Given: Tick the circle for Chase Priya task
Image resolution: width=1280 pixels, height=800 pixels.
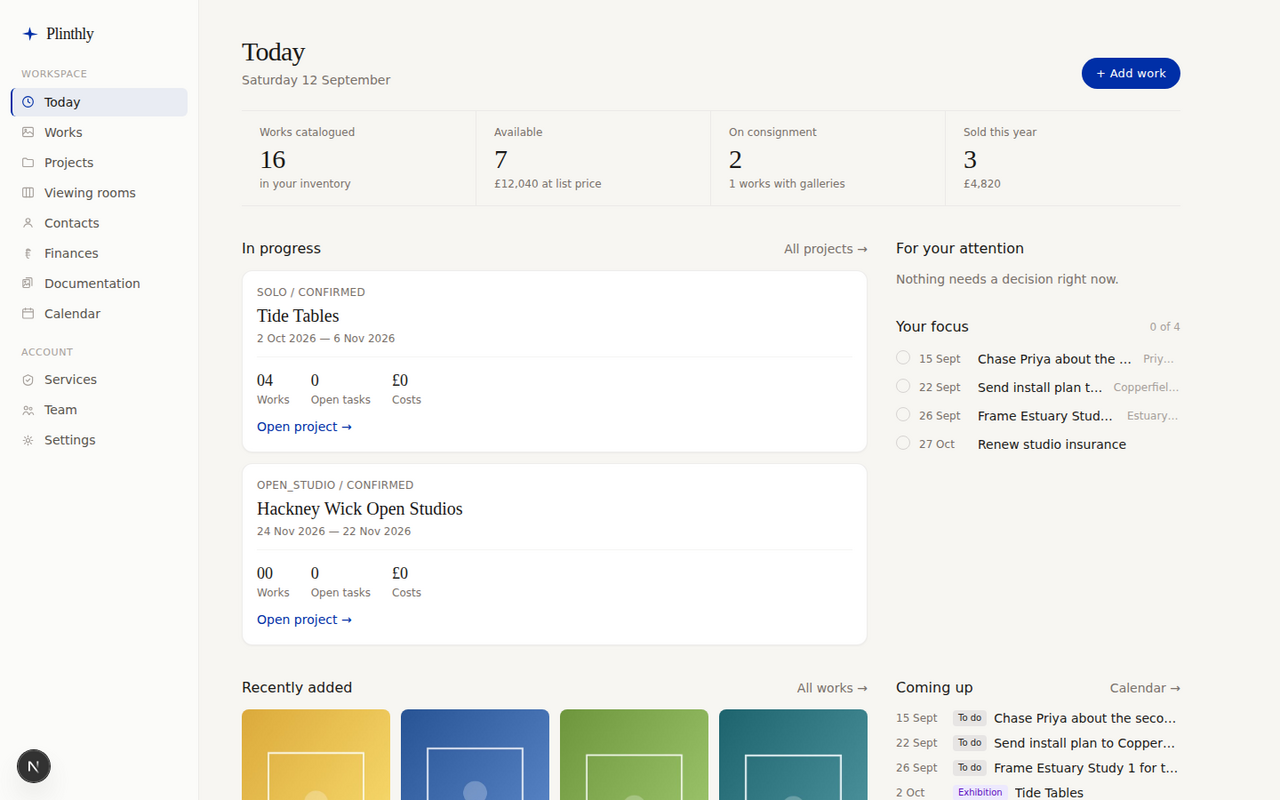Looking at the screenshot, I should (903, 358).
